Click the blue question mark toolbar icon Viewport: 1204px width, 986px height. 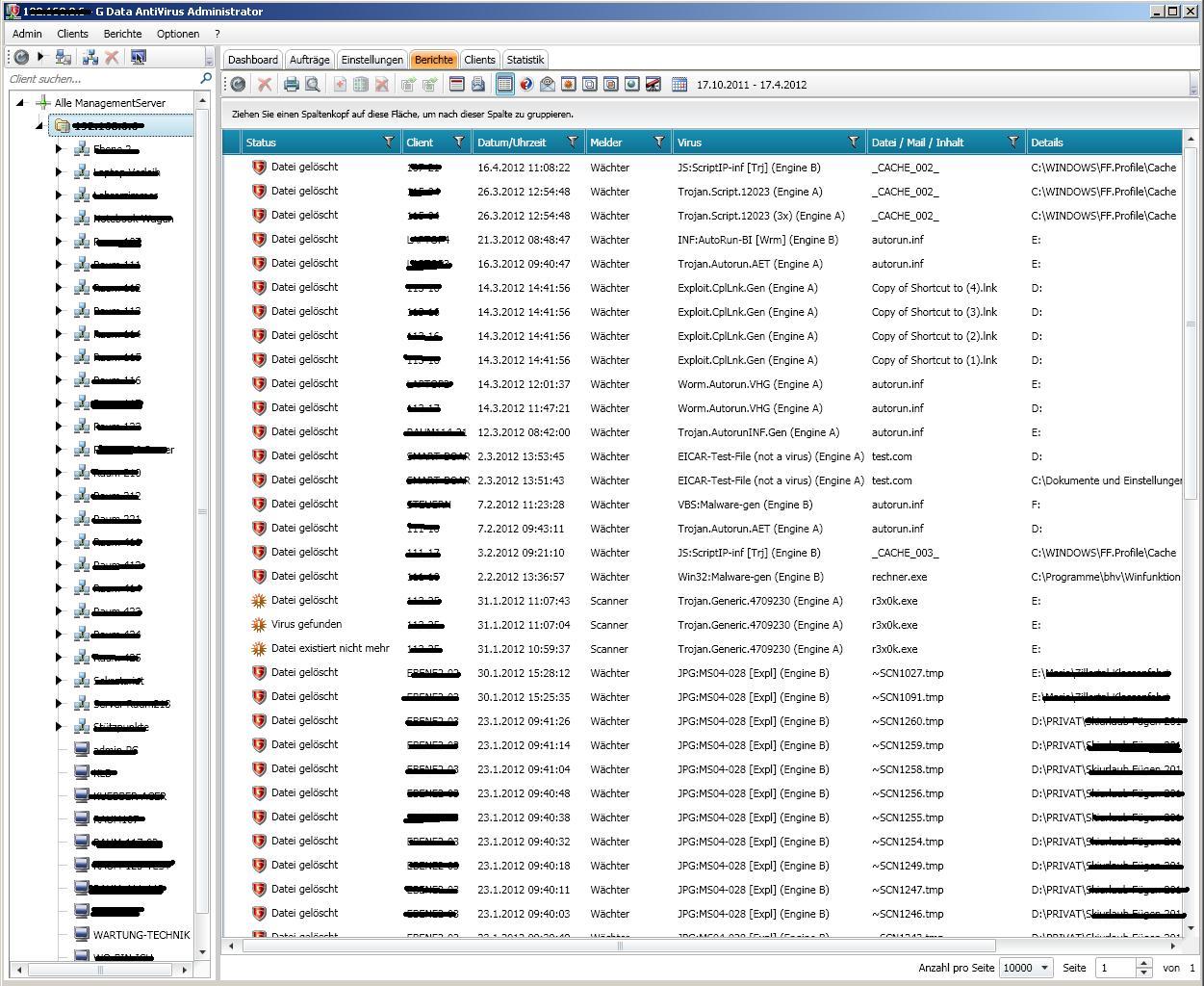coord(526,85)
